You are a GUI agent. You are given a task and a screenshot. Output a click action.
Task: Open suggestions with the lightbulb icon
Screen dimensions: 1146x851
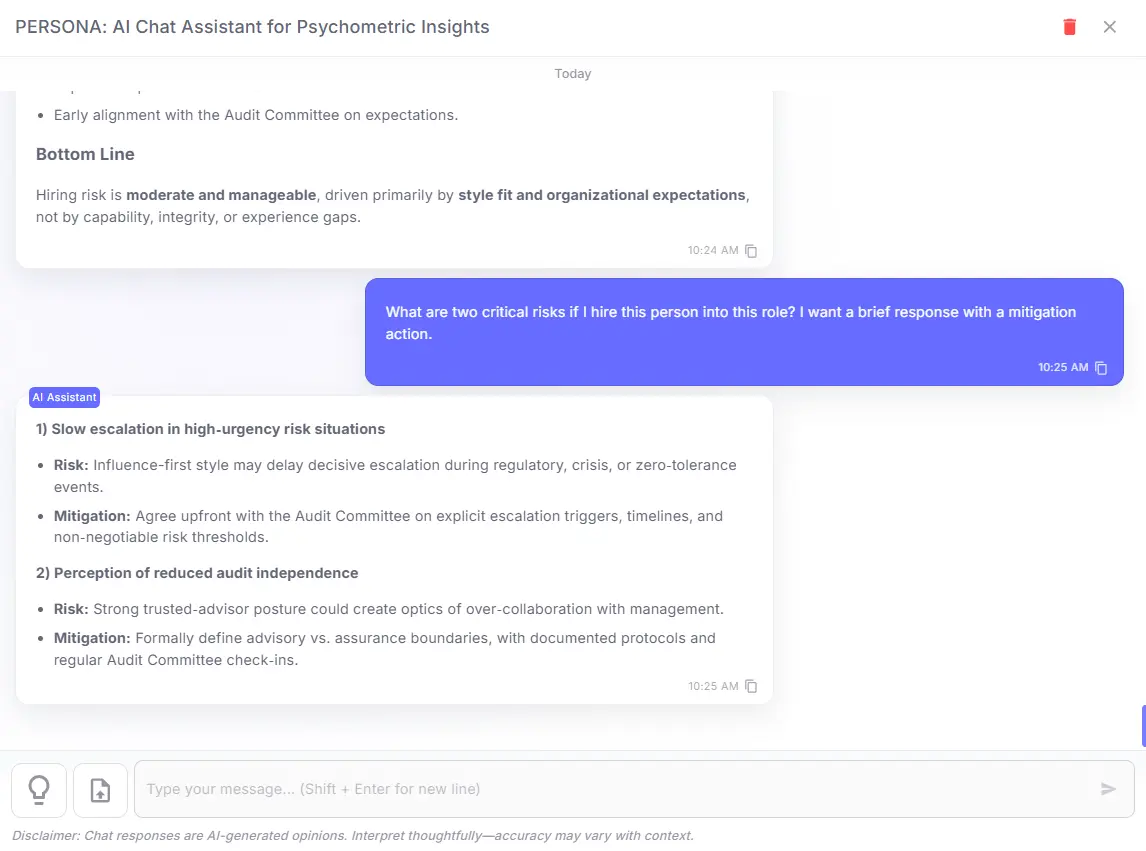(x=38, y=789)
